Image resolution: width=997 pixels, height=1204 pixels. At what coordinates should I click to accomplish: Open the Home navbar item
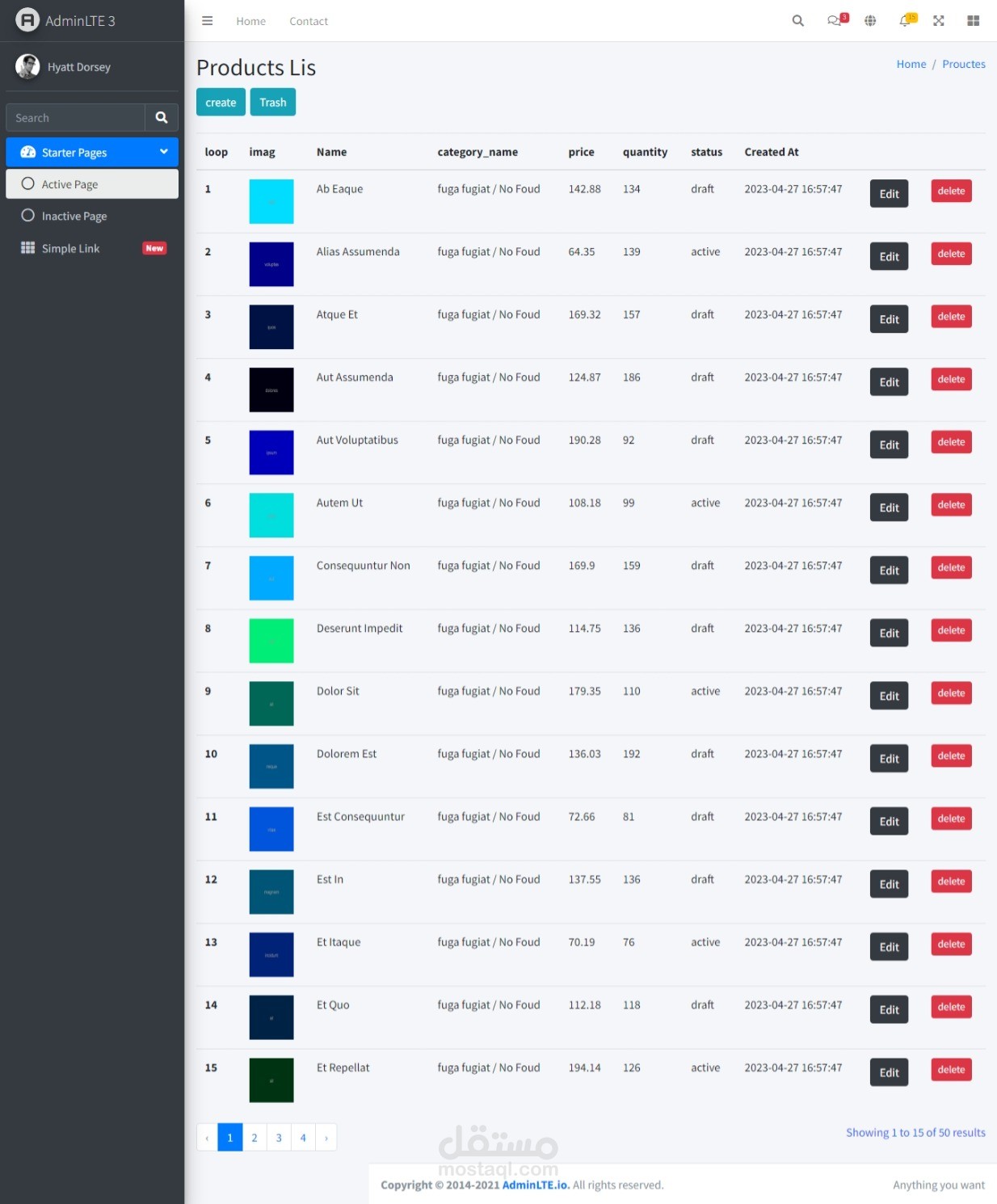[x=250, y=21]
